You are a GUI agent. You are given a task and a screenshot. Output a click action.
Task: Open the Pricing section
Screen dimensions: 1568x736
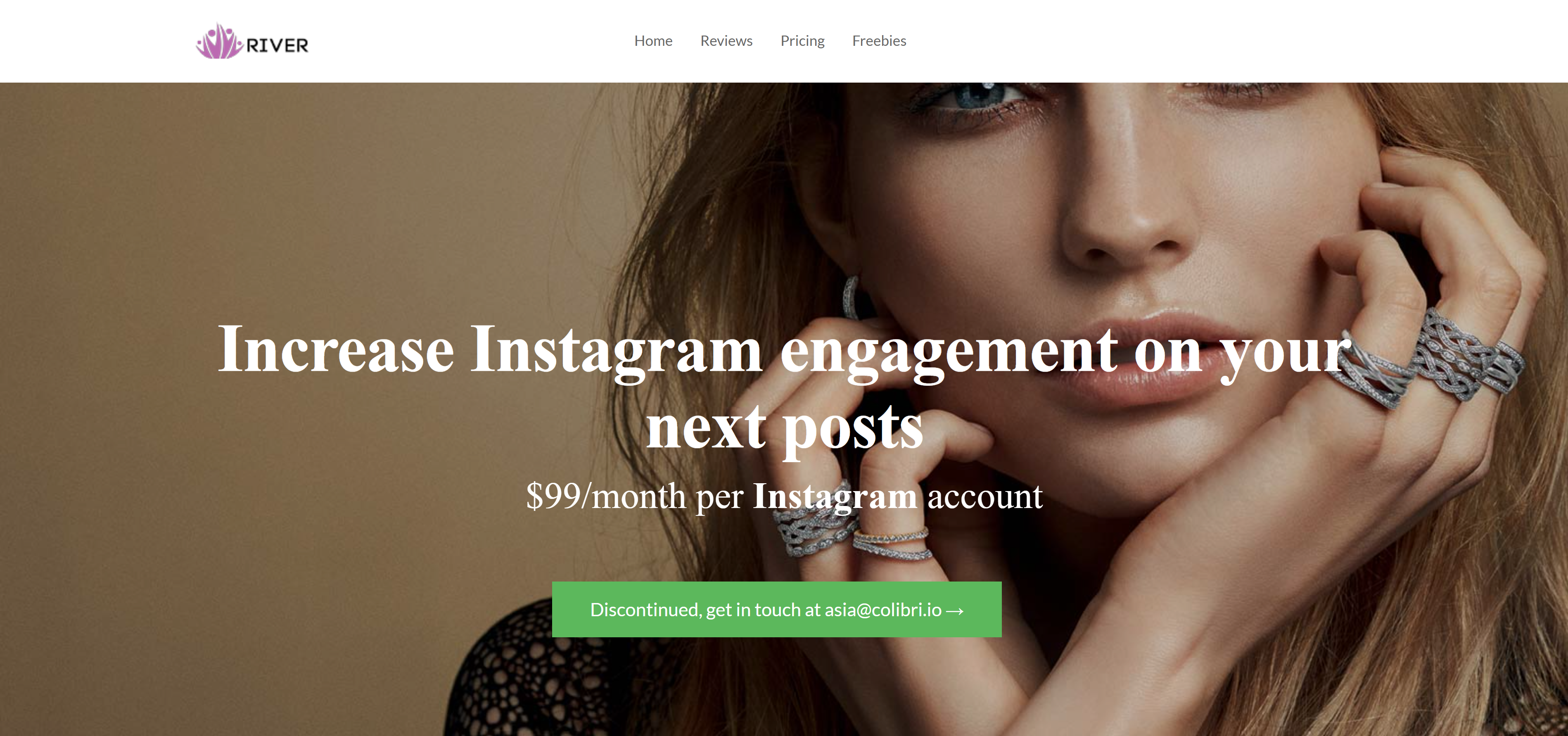click(x=802, y=41)
